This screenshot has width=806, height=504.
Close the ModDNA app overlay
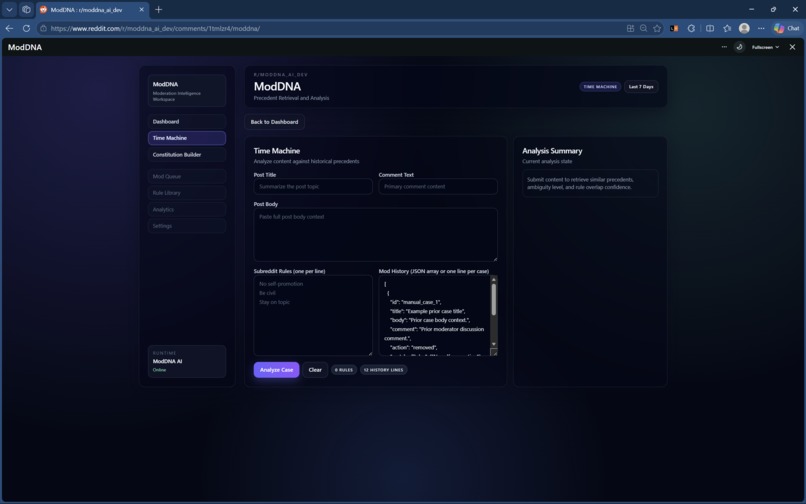pyautogui.click(x=792, y=47)
